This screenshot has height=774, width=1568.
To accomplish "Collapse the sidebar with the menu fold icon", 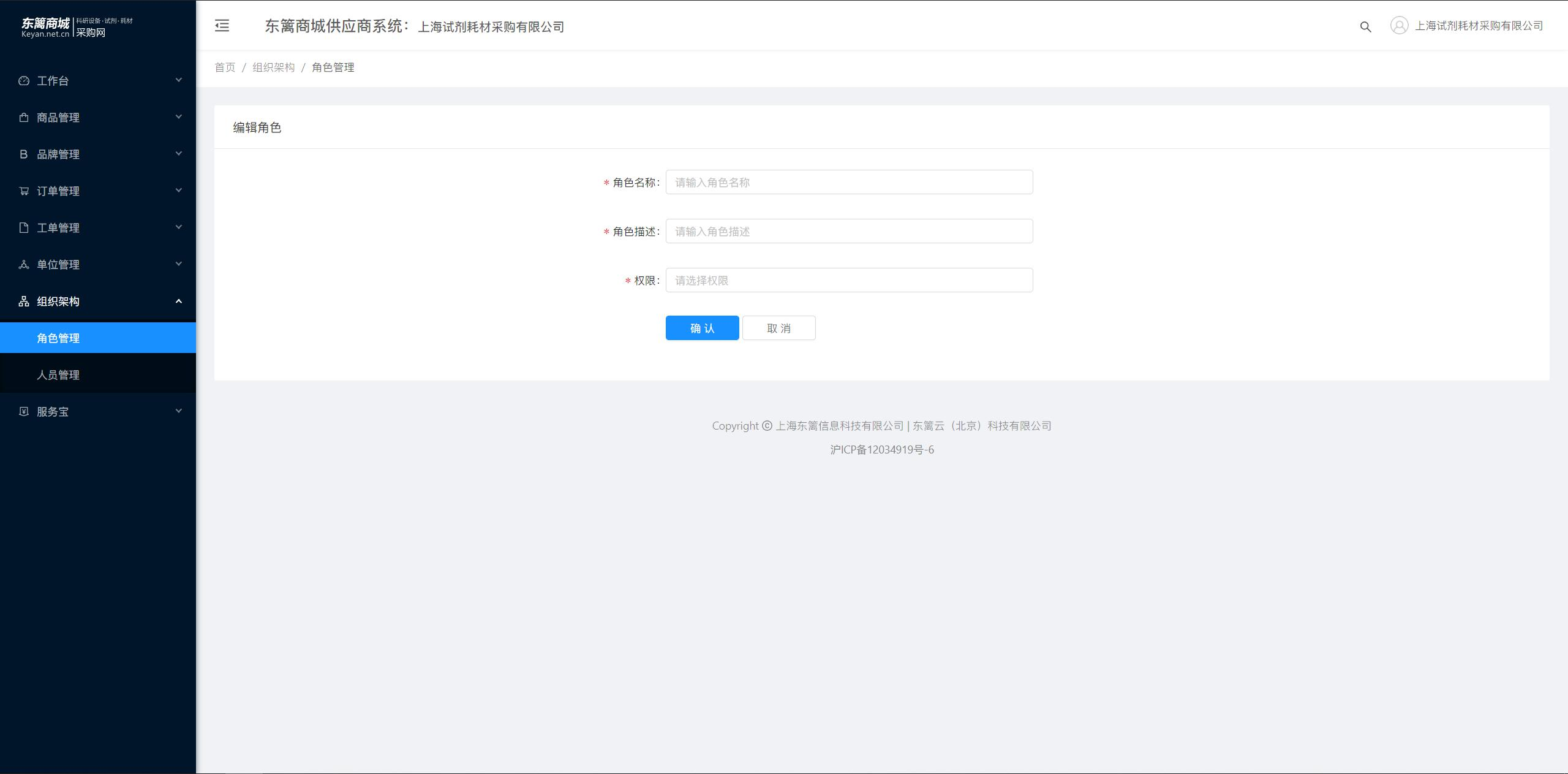I will (222, 25).
